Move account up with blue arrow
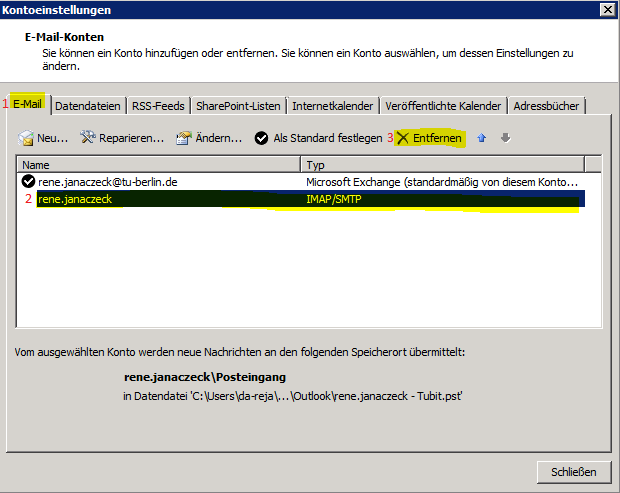 click(x=482, y=138)
